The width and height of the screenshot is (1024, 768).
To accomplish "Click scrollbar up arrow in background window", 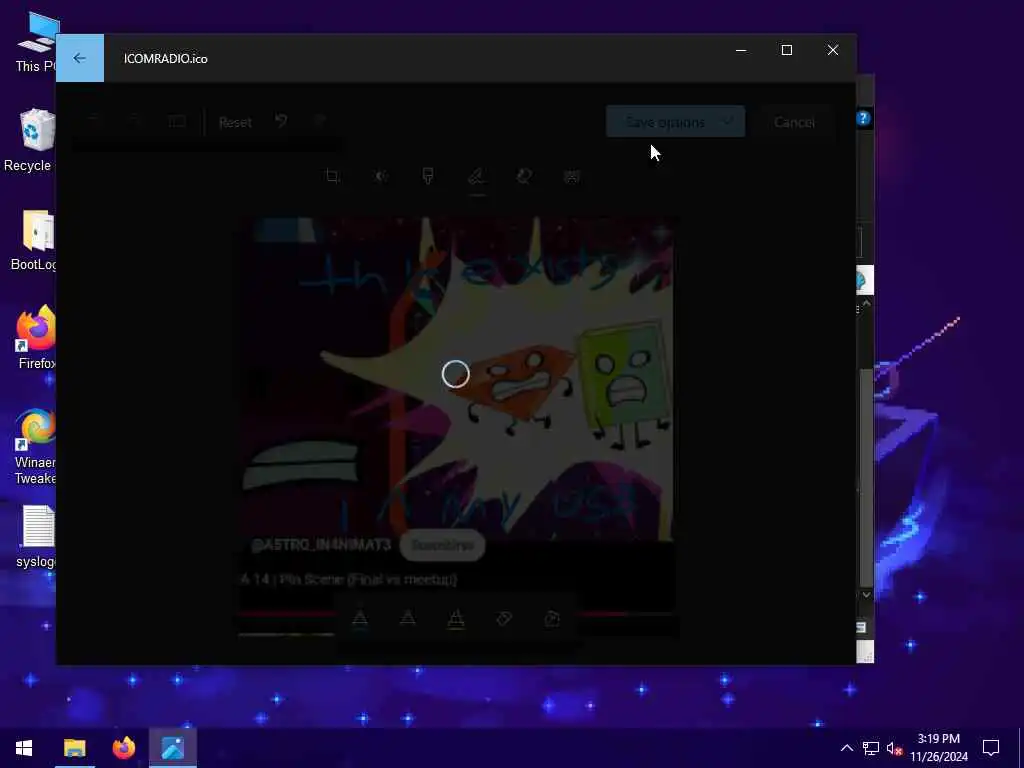I will click(x=866, y=304).
